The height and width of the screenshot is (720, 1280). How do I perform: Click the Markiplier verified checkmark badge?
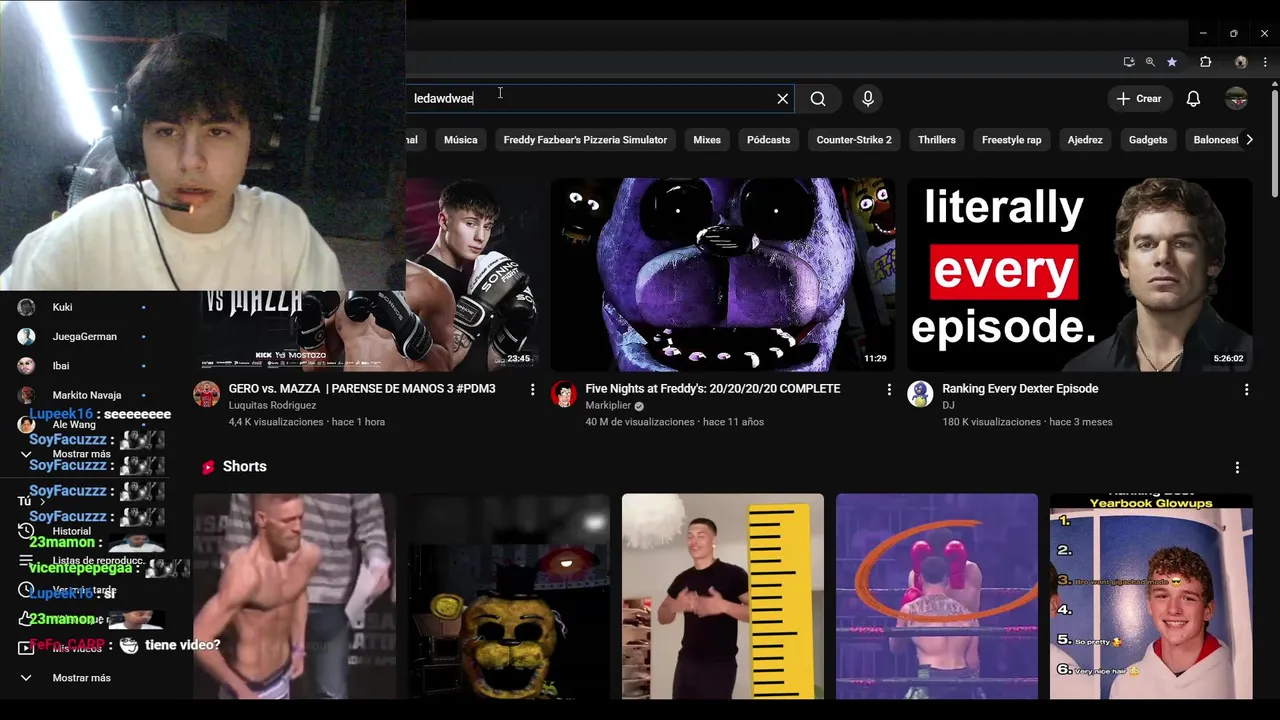[x=639, y=406]
